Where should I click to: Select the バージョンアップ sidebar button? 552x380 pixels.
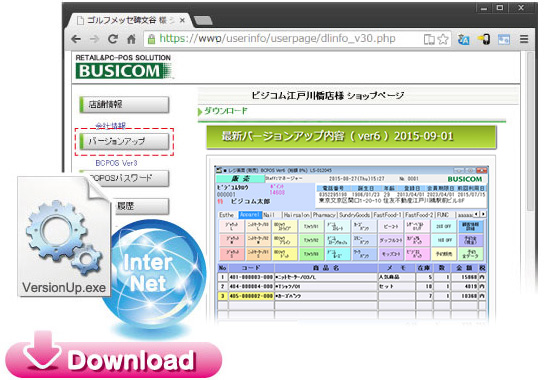(x=124, y=142)
